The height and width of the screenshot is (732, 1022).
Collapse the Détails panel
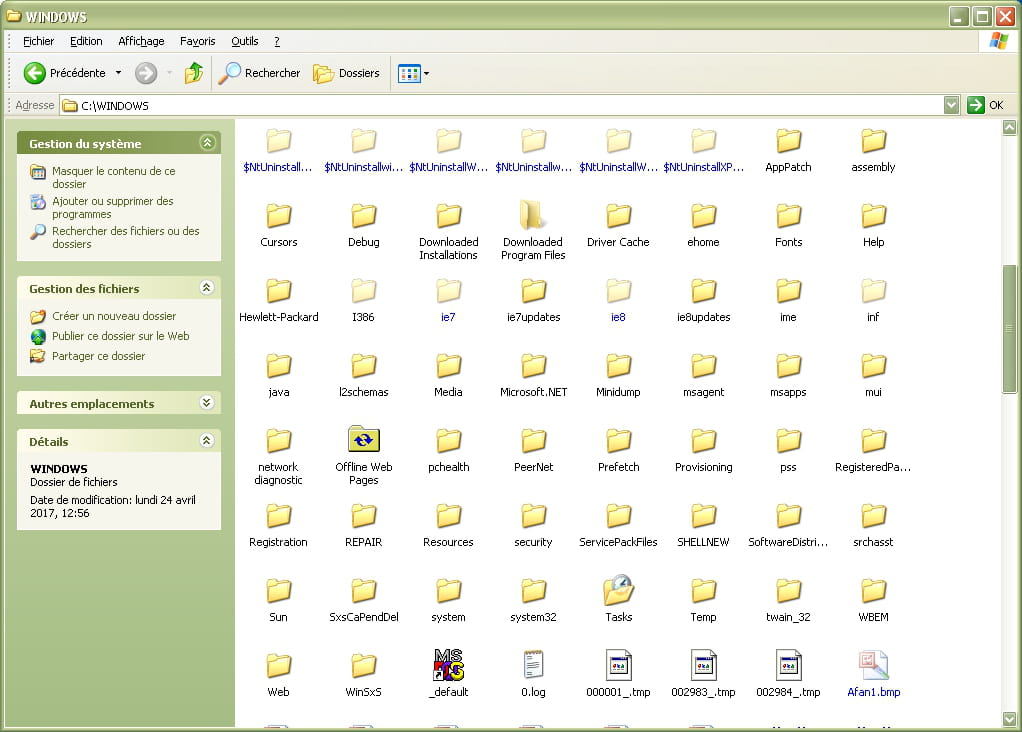[x=207, y=441]
